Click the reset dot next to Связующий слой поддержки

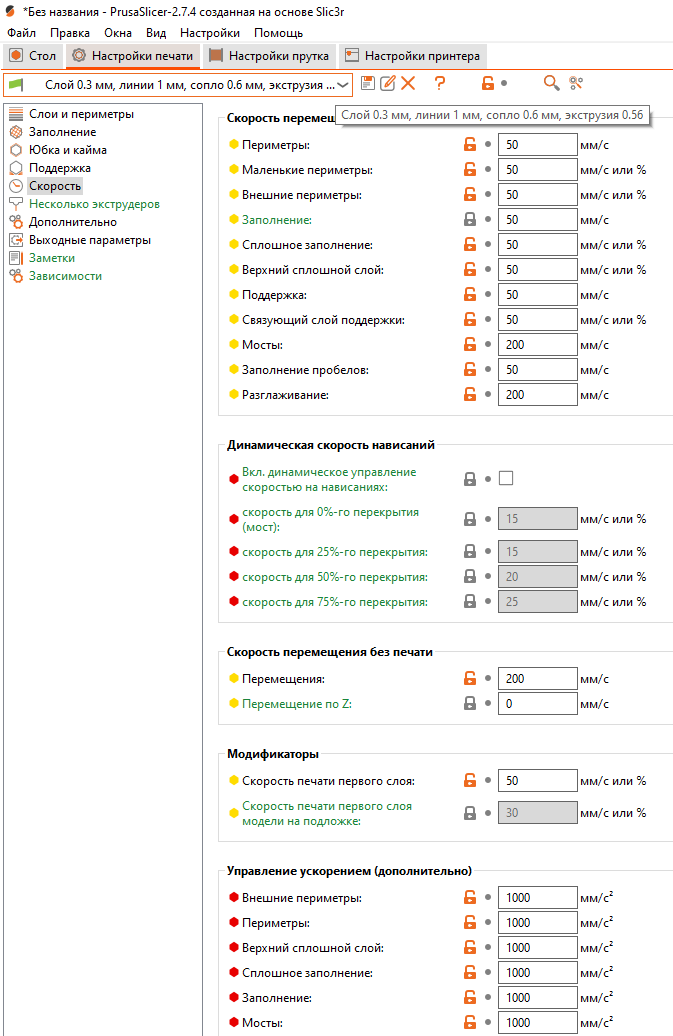tap(488, 319)
